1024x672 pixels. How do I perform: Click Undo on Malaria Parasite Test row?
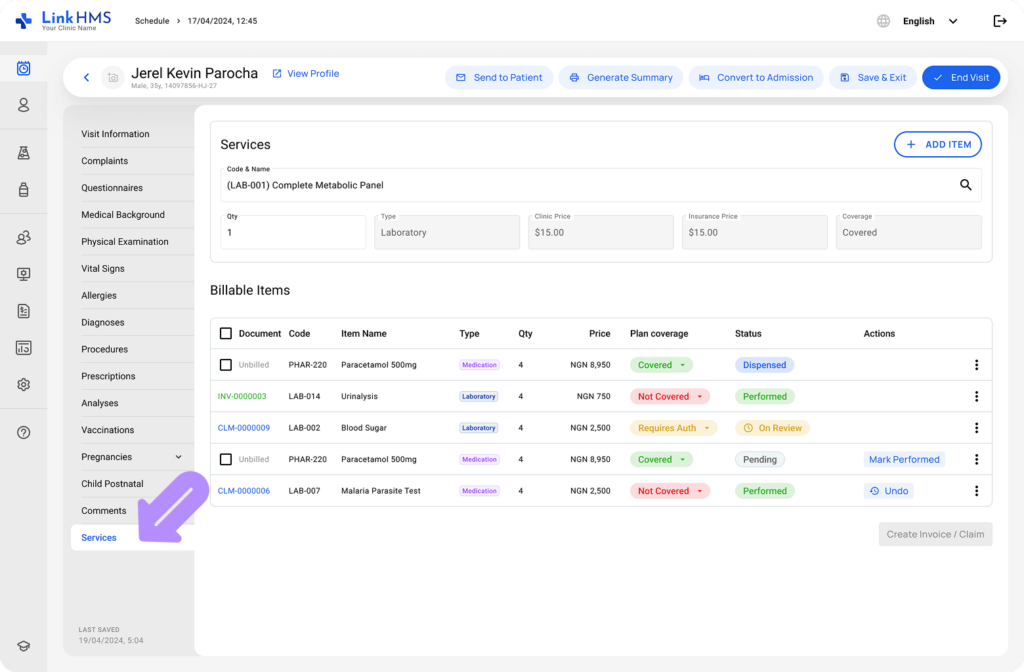click(x=889, y=490)
